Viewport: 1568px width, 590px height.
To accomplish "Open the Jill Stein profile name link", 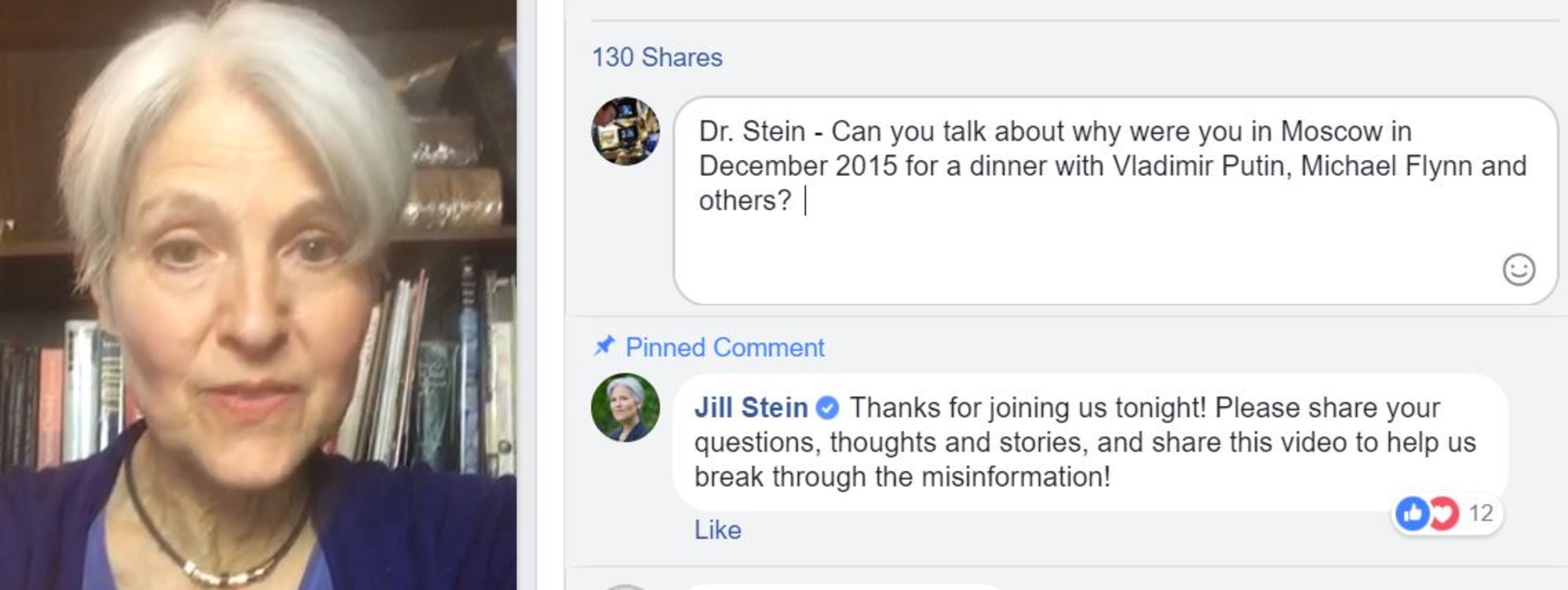I will pyautogui.click(x=751, y=408).
